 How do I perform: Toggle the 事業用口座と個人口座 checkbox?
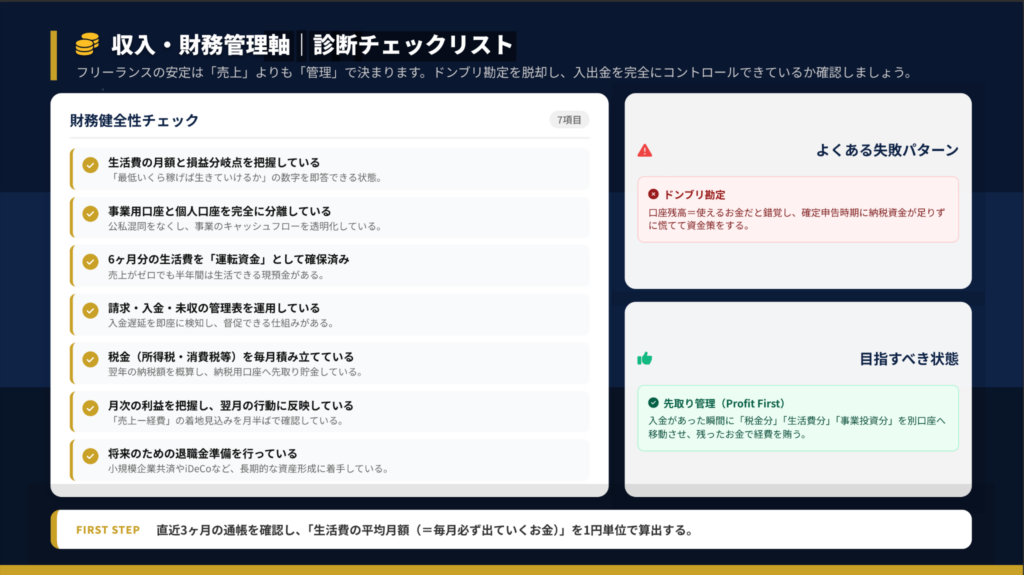click(90, 215)
